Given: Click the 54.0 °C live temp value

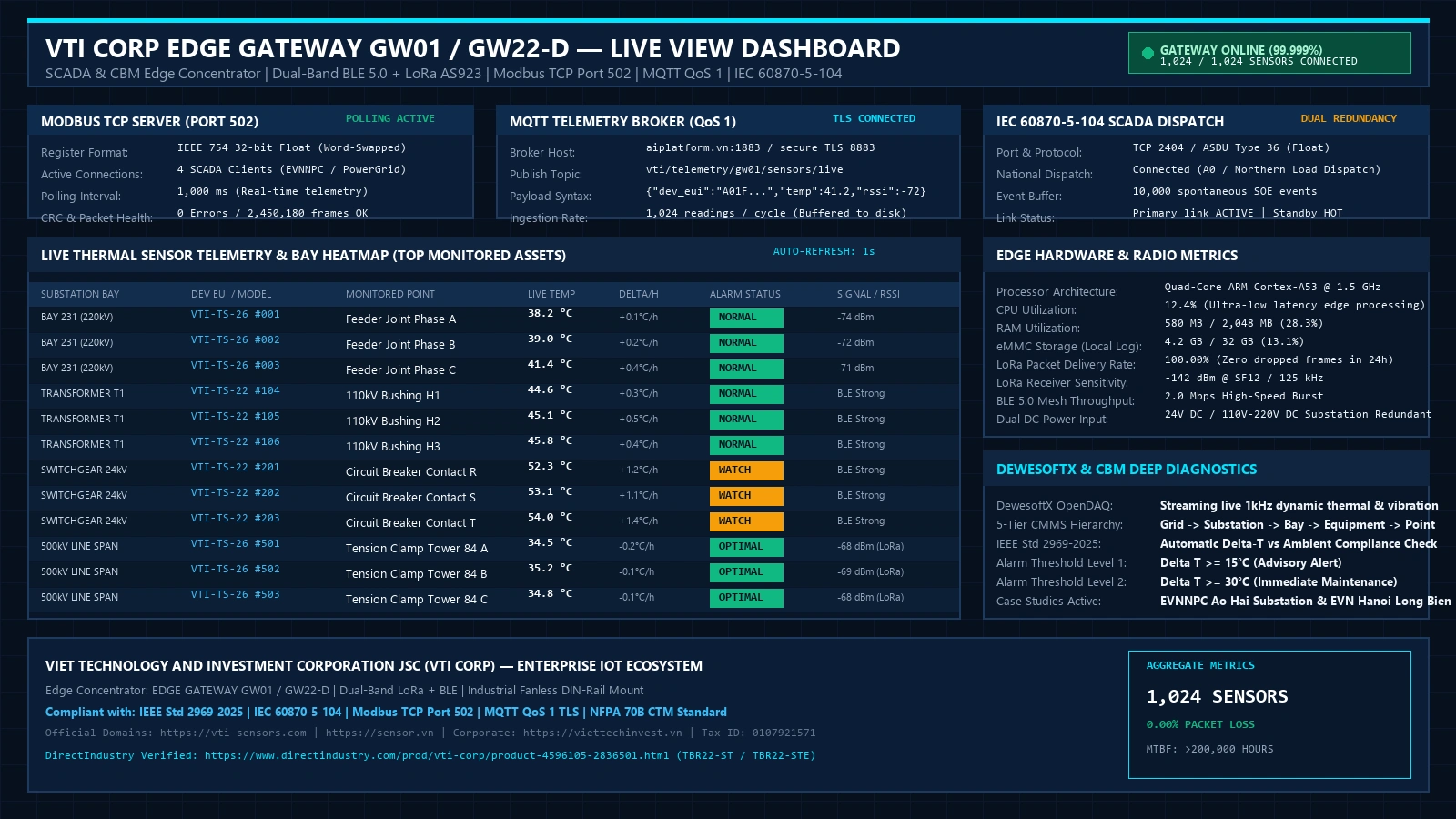Looking at the screenshot, I should [550, 517].
